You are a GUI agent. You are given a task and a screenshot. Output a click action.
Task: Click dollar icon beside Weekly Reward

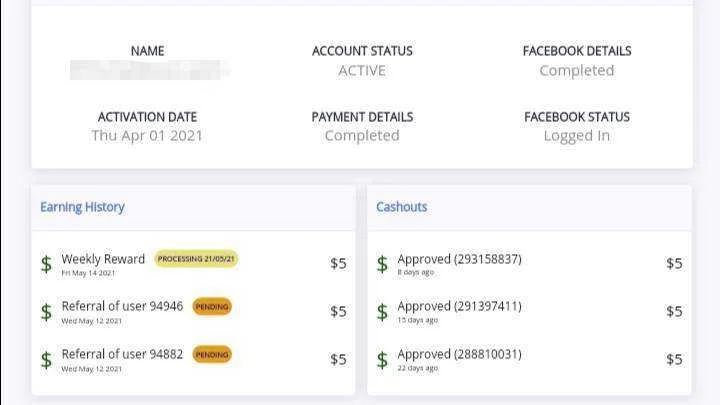pos(46,264)
